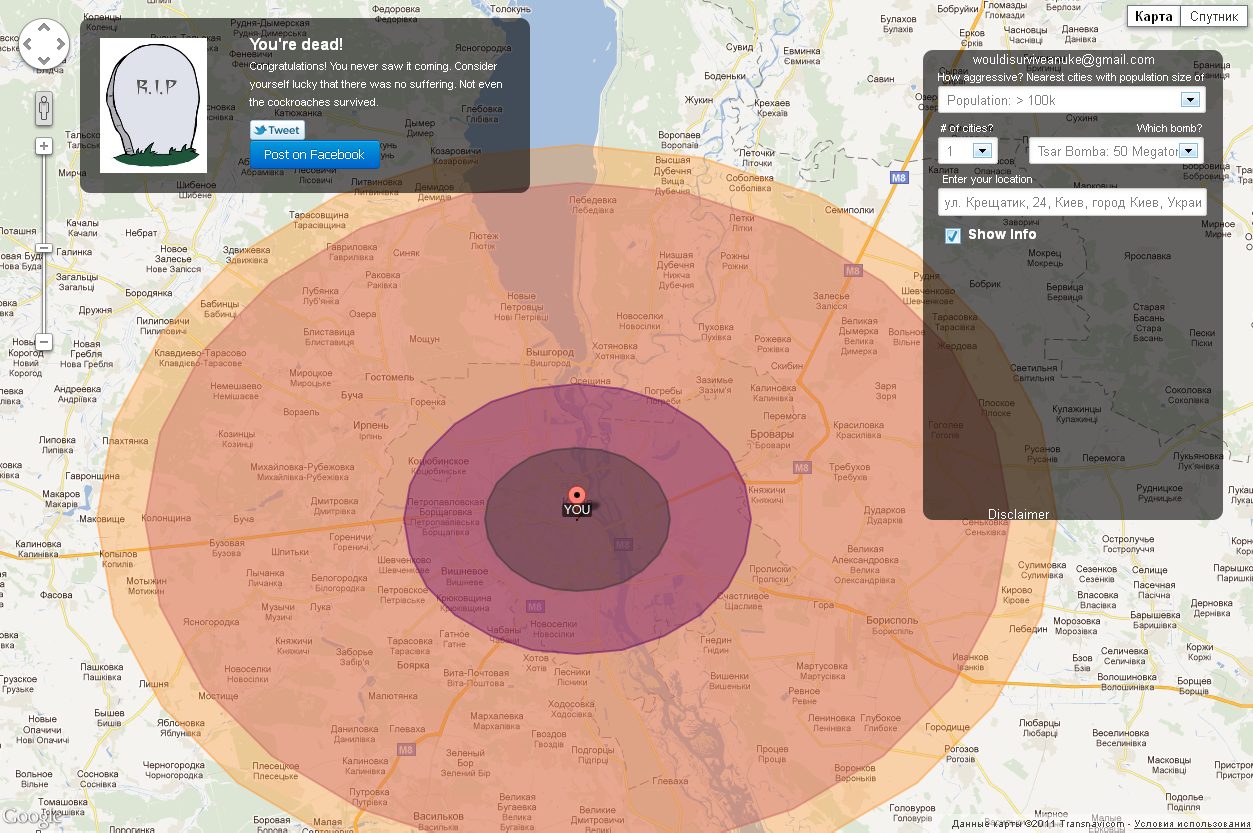Open the number of cities dropdown
Image resolution: width=1253 pixels, height=833 pixels.
click(x=967, y=151)
